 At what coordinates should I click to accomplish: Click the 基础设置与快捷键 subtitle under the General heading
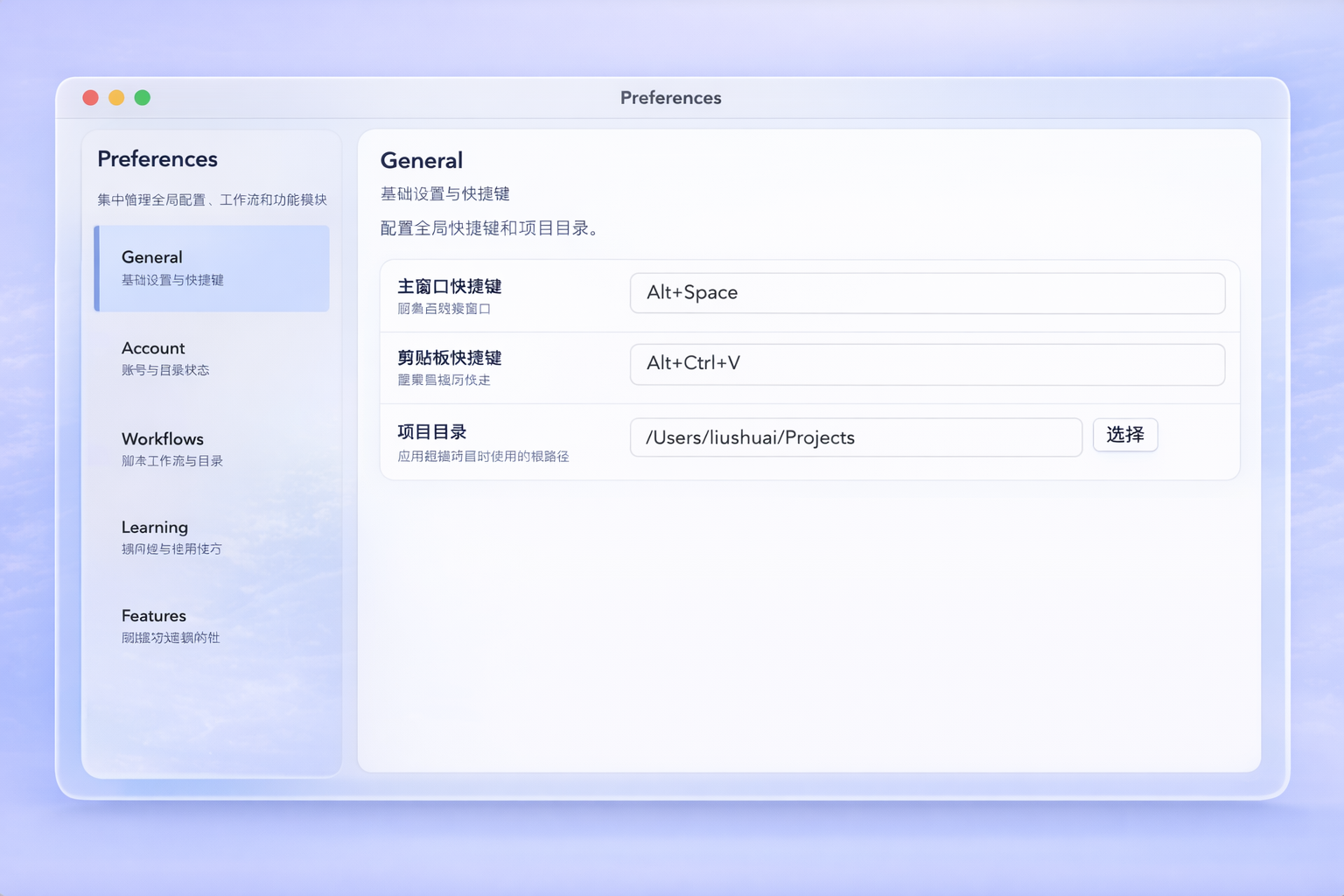pyautogui.click(x=444, y=194)
